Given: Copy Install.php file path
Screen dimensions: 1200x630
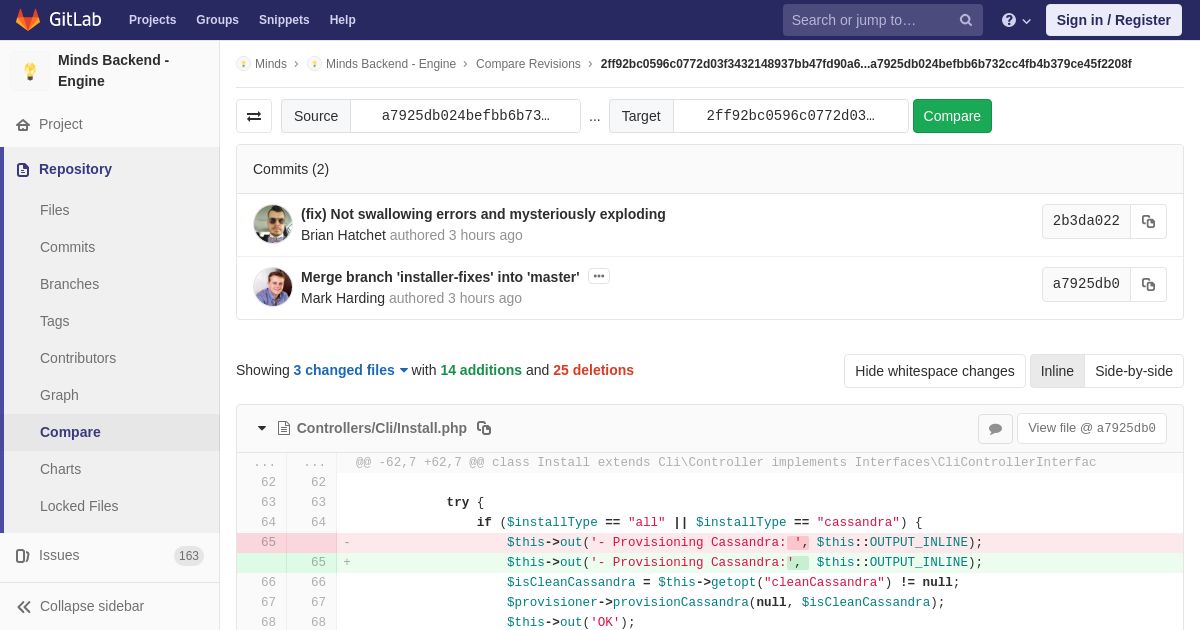Looking at the screenshot, I should tap(484, 428).
